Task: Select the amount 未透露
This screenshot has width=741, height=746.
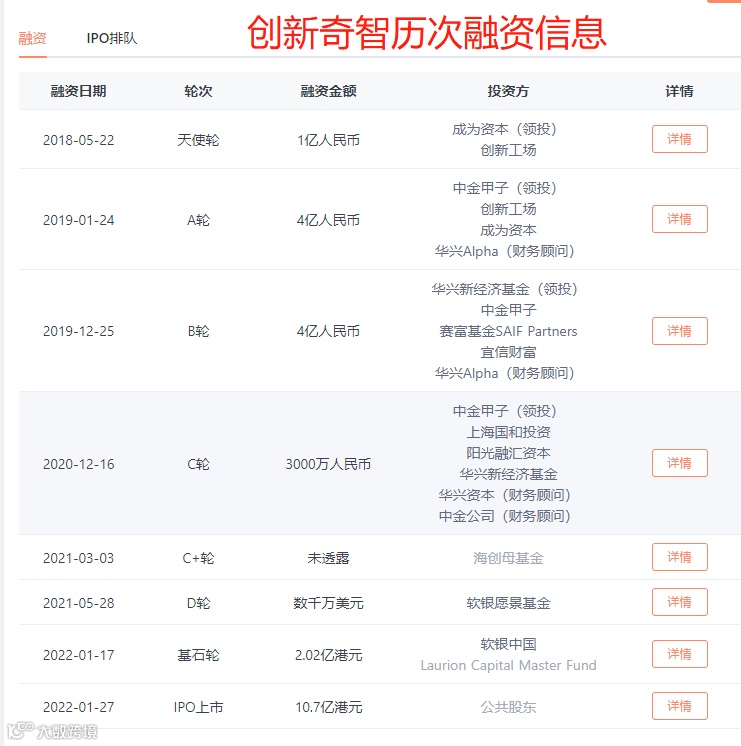Action: tap(328, 558)
